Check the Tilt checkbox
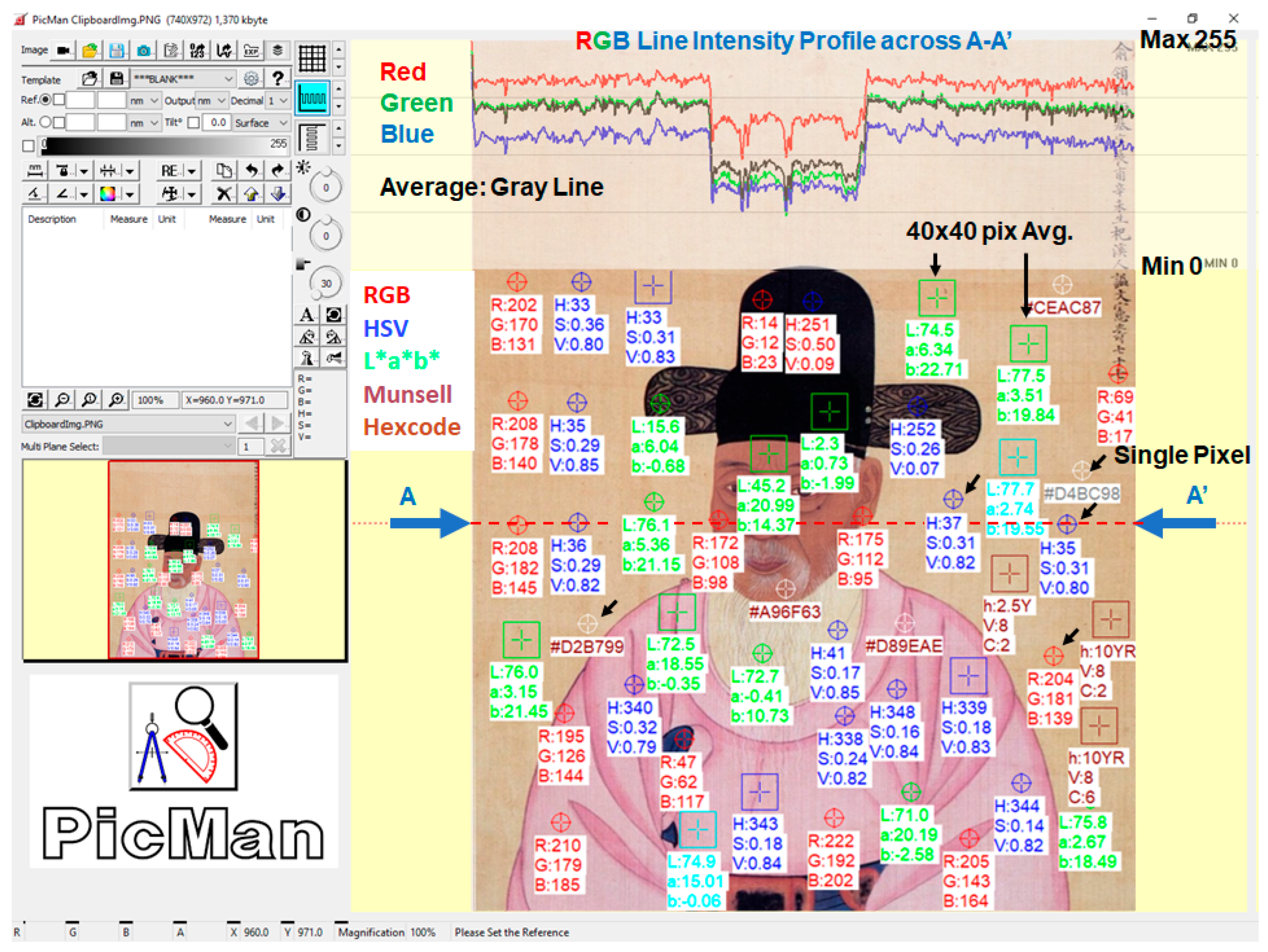 [x=194, y=123]
